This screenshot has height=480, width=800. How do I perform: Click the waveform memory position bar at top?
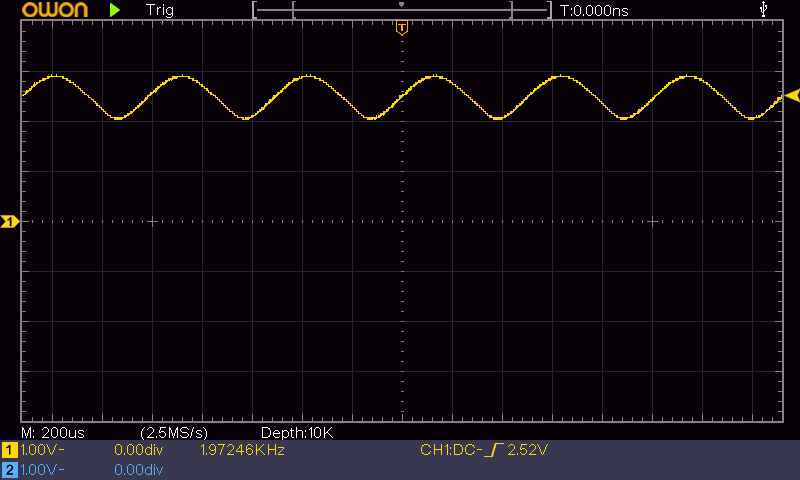[x=401, y=10]
